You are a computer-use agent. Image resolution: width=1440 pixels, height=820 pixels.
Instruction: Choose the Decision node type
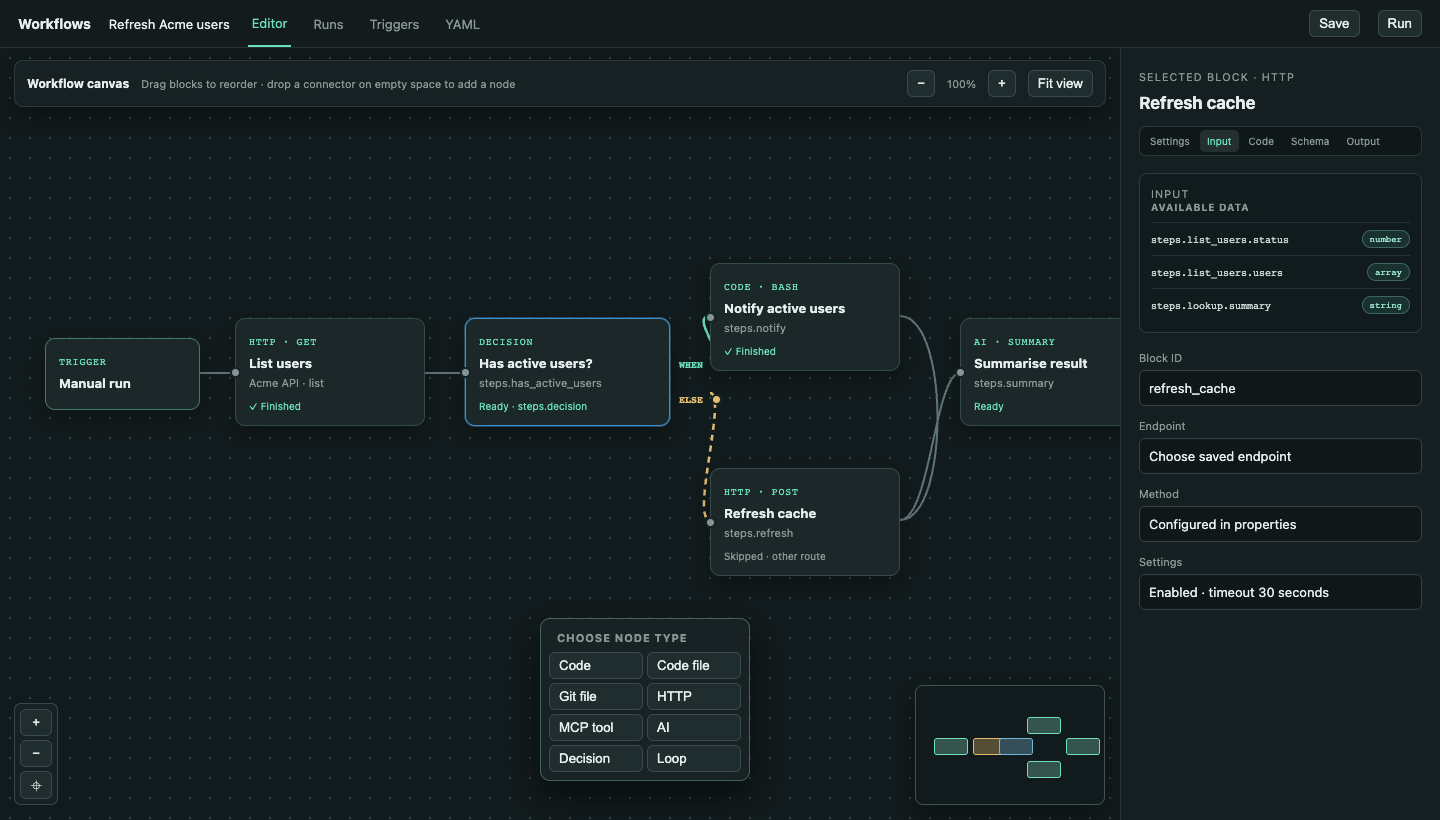(x=596, y=759)
